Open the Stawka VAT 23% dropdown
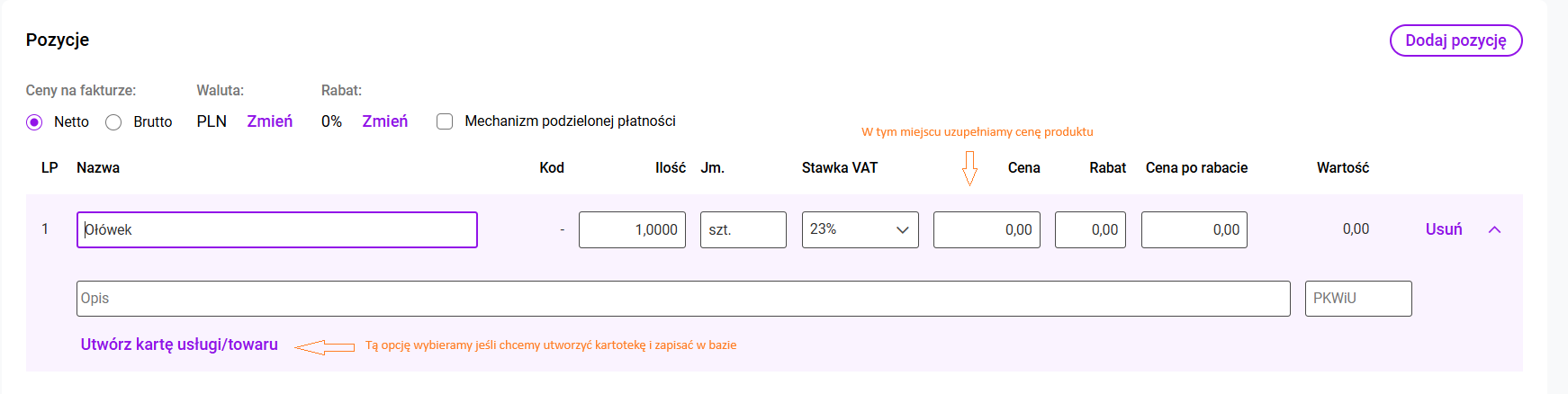The width and height of the screenshot is (1568, 394). pos(860,229)
